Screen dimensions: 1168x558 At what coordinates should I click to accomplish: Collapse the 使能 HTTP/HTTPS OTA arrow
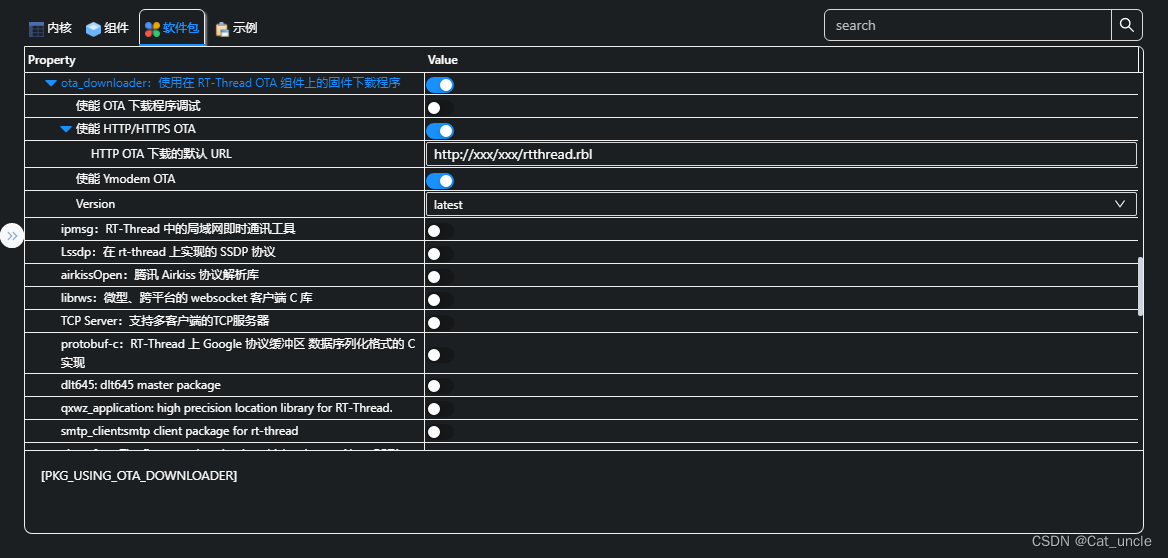point(66,129)
